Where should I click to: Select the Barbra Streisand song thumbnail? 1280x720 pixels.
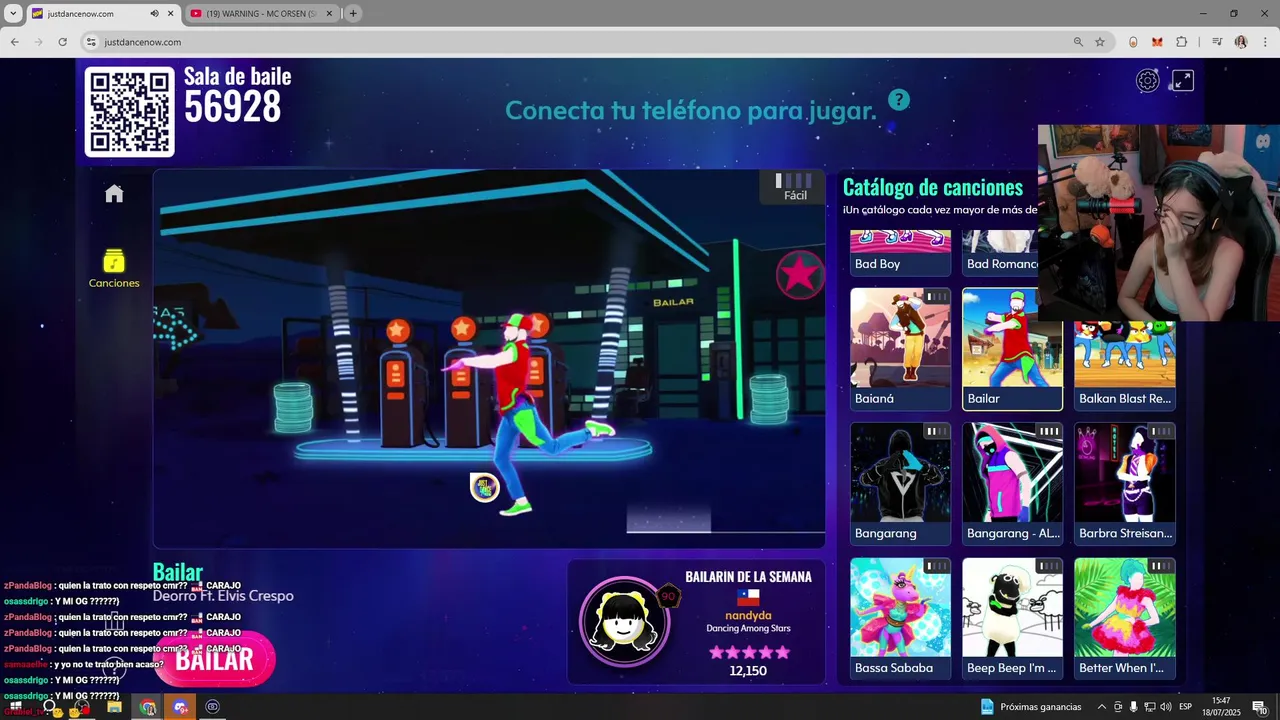click(1125, 473)
